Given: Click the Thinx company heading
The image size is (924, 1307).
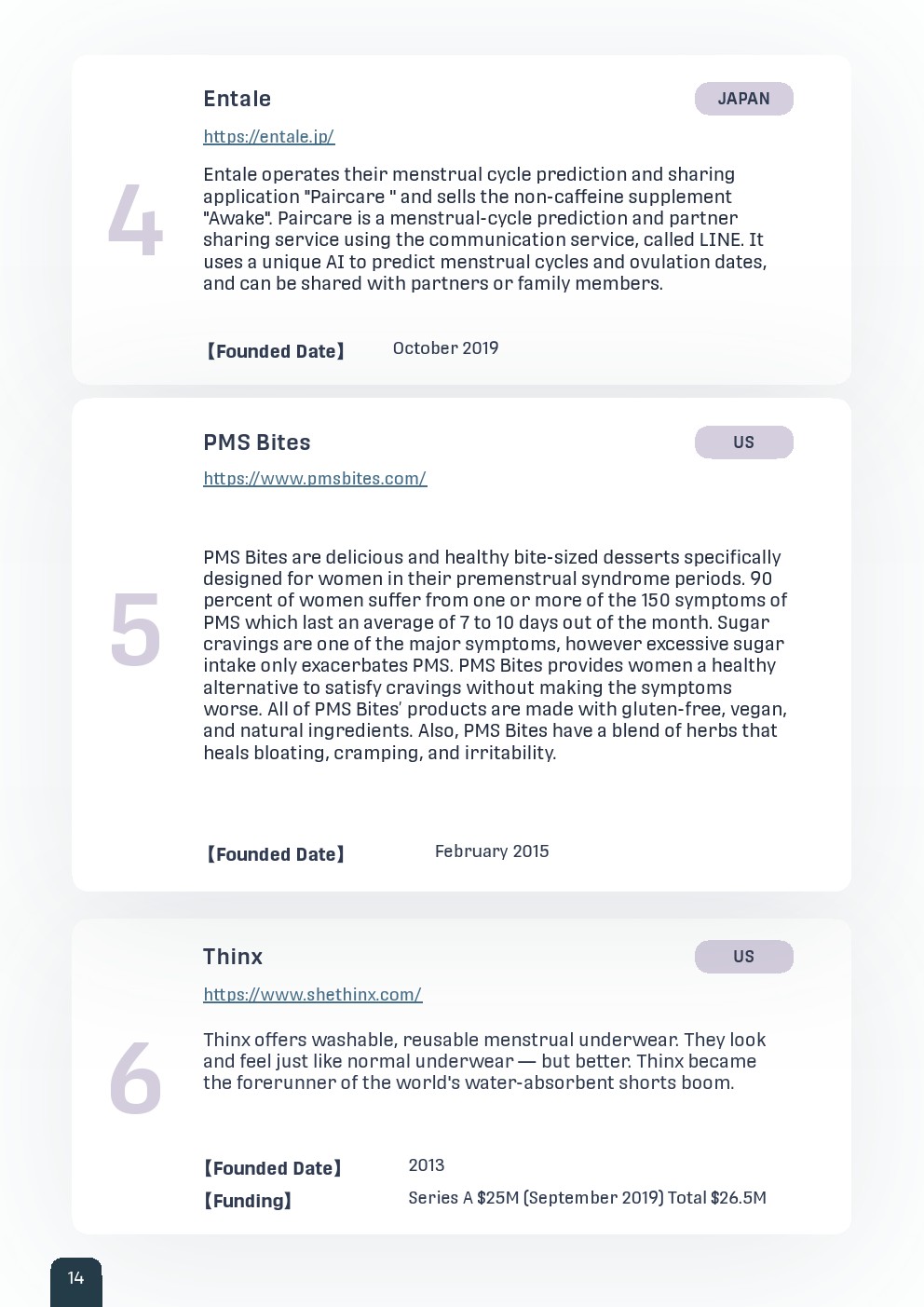Looking at the screenshot, I should pyautogui.click(x=233, y=957).
